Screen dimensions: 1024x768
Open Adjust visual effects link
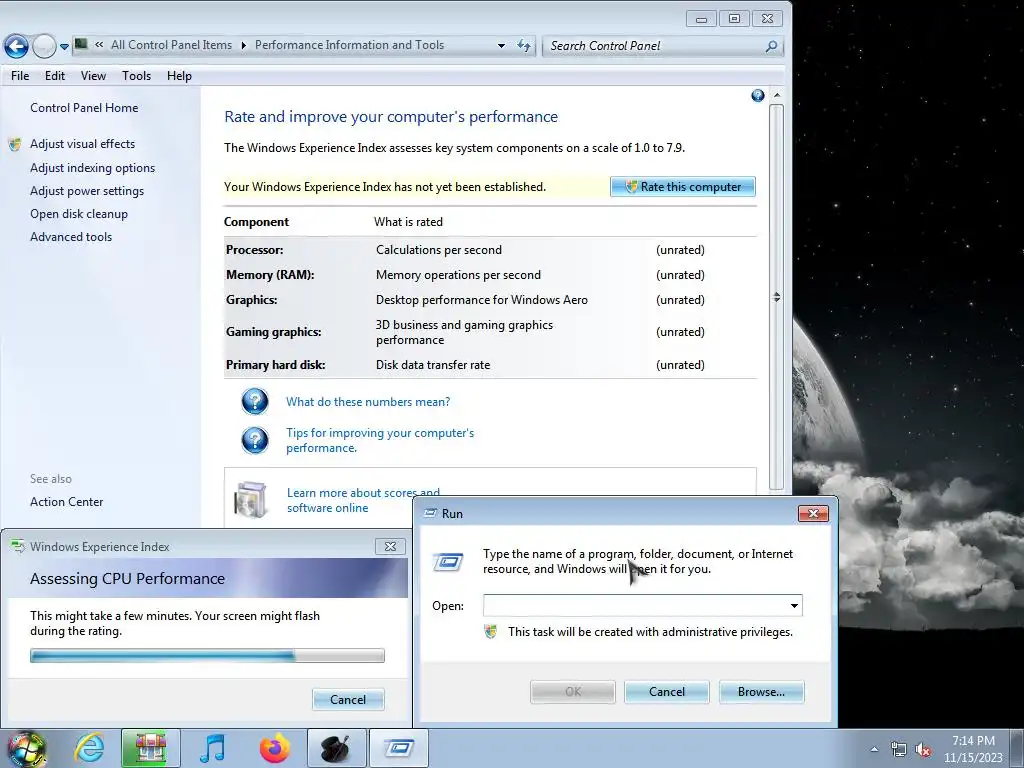pos(82,144)
